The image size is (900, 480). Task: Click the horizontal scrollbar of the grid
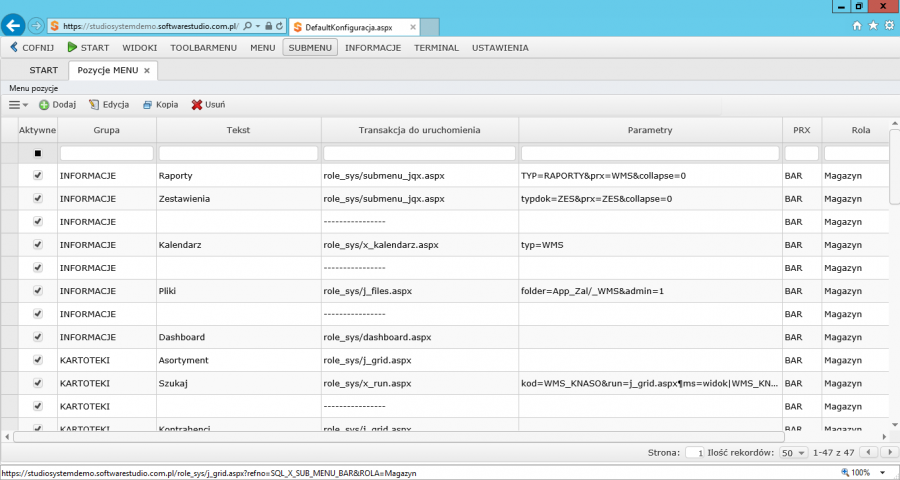tap(398, 437)
